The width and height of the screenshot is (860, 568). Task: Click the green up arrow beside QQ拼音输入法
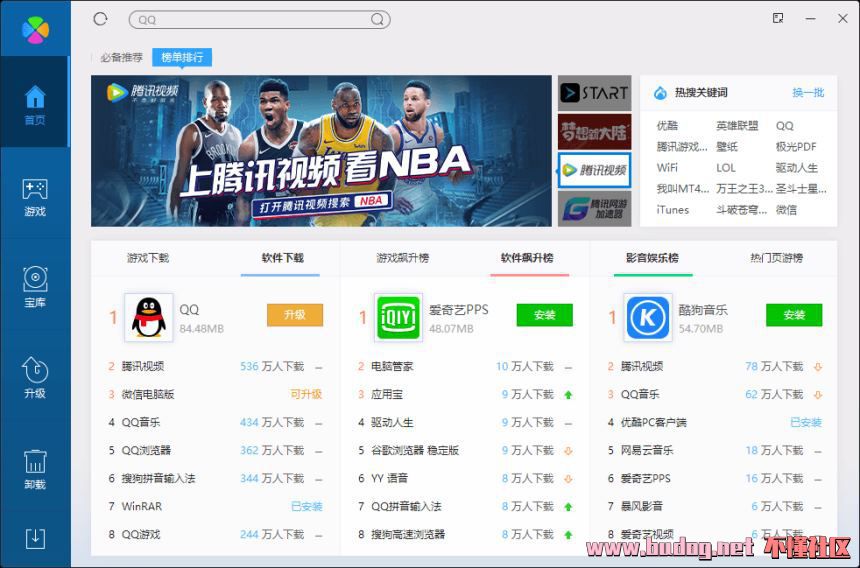point(568,507)
